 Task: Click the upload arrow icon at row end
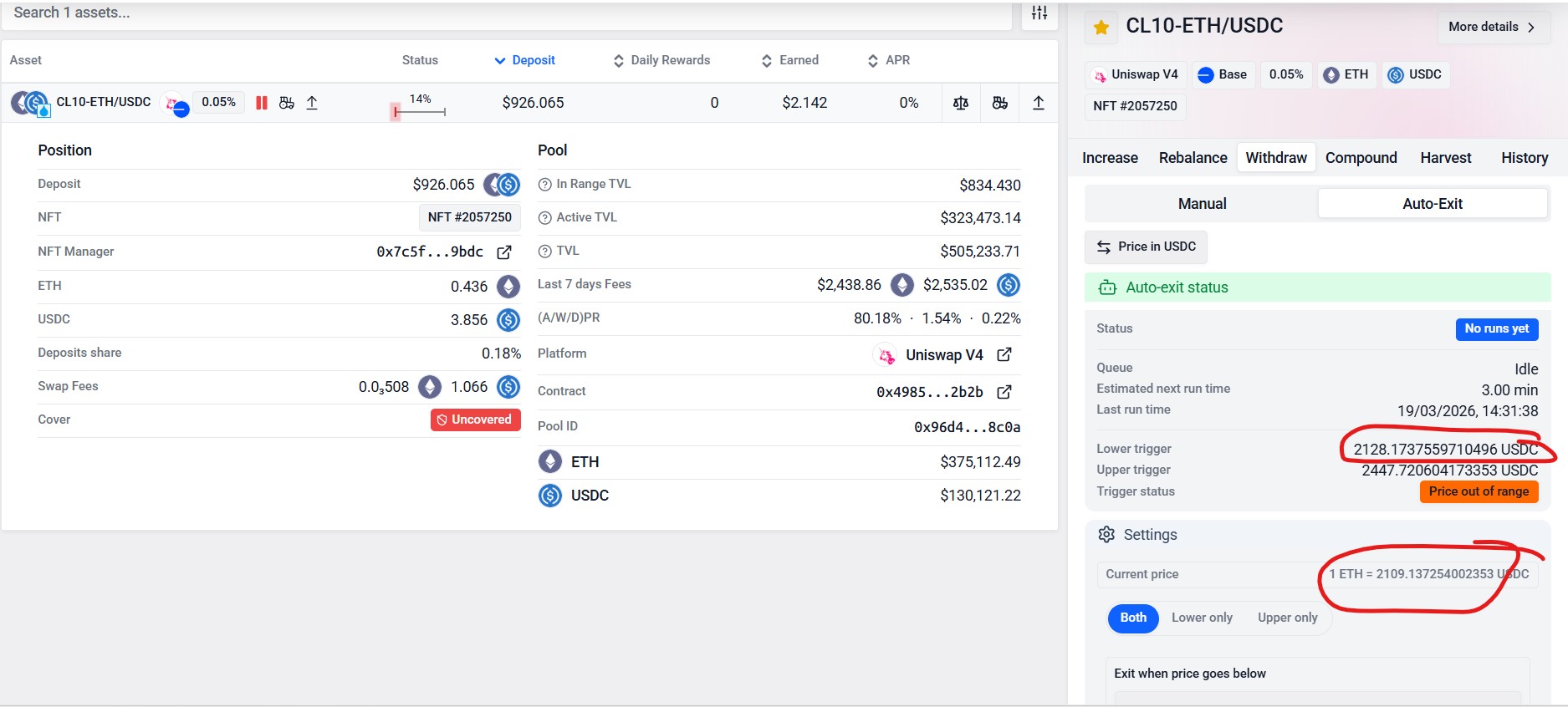pyautogui.click(x=1038, y=103)
